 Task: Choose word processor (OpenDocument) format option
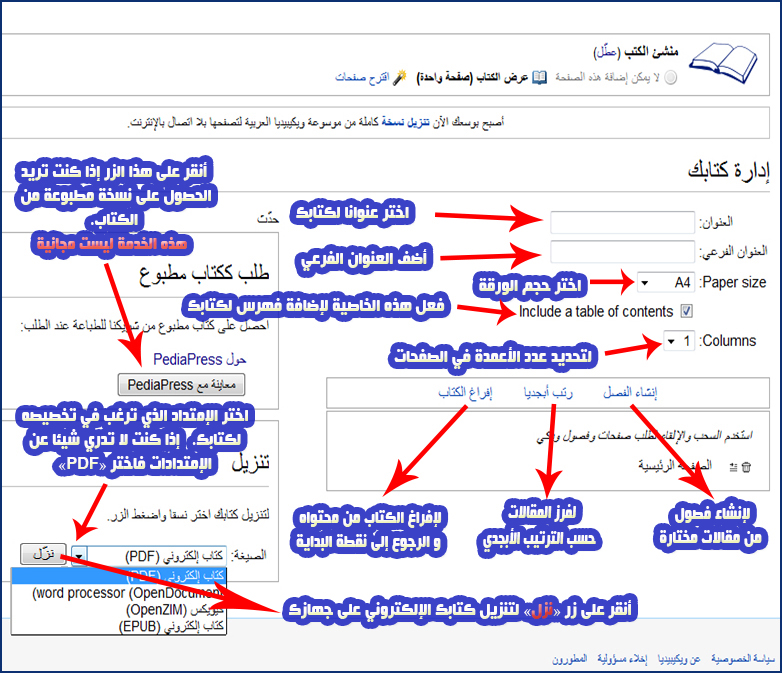point(119,593)
